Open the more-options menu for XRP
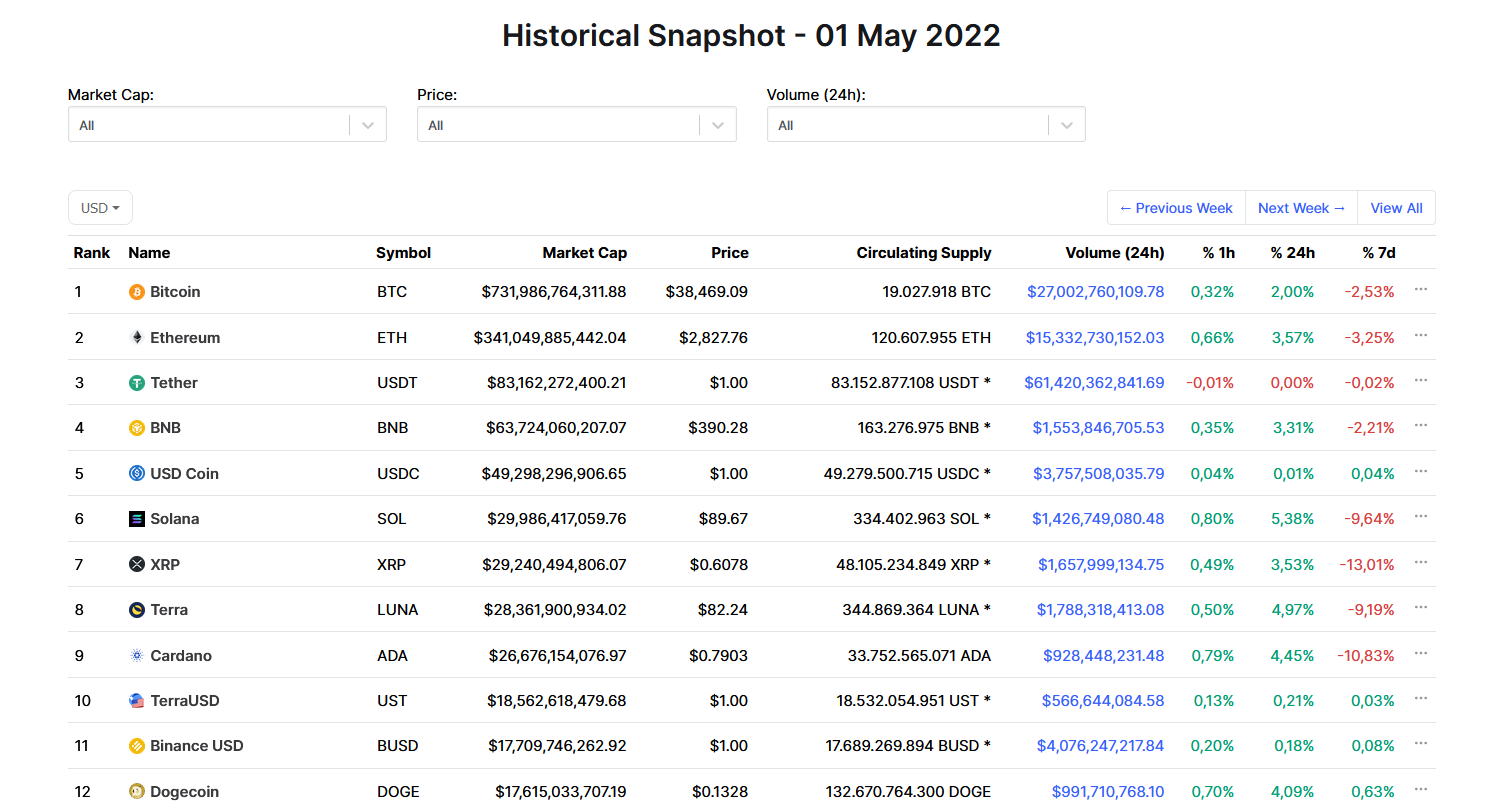 [1421, 562]
